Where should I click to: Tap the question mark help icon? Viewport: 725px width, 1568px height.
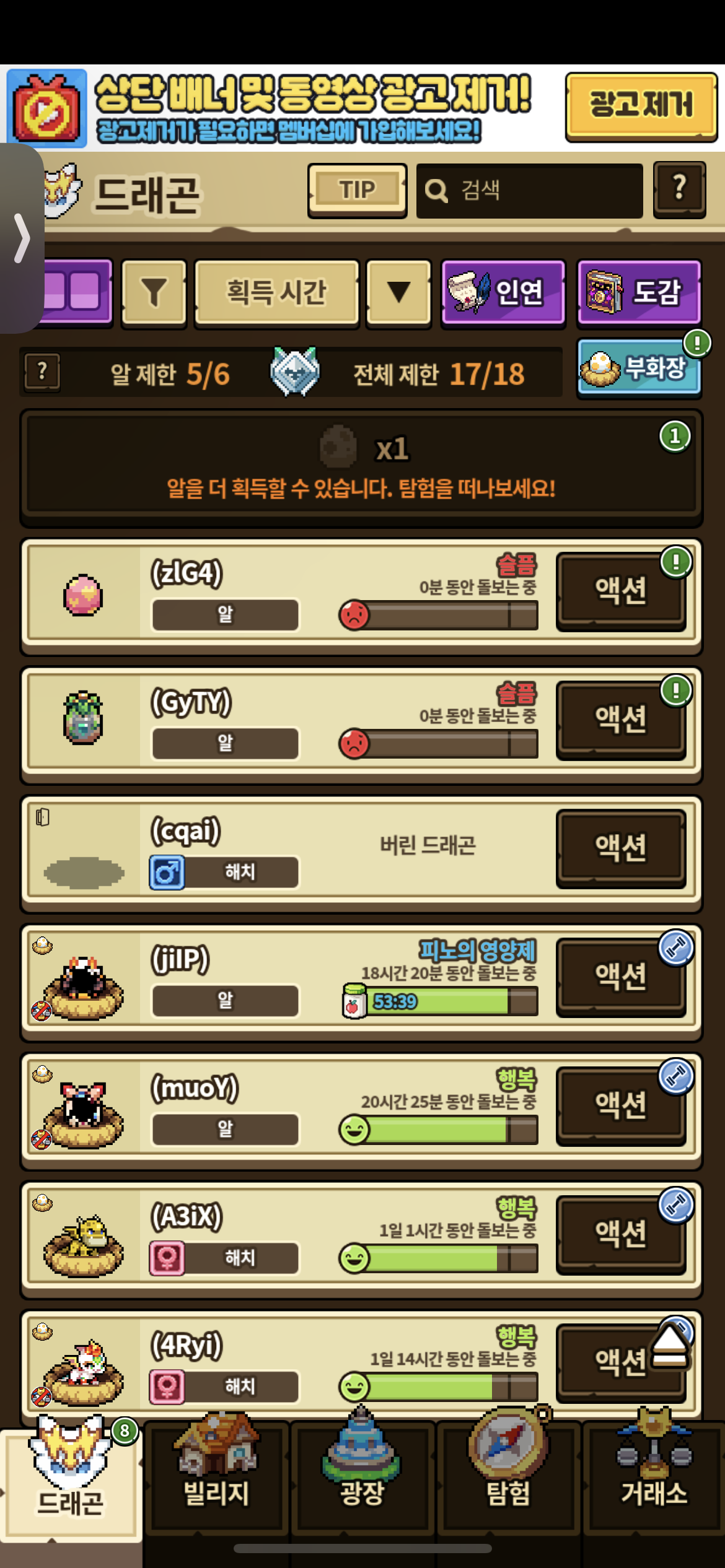pyautogui.click(x=679, y=189)
